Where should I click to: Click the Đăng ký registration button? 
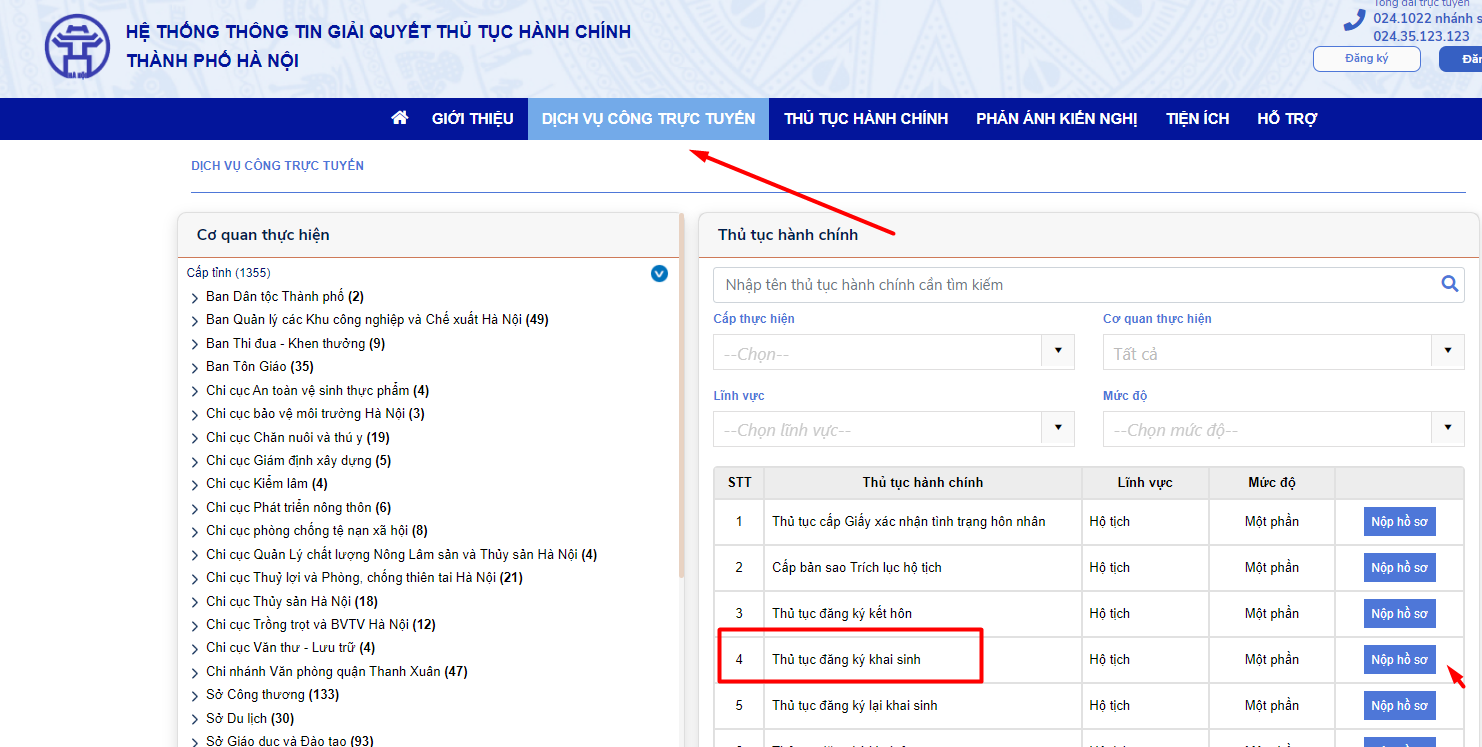click(1366, 58)
